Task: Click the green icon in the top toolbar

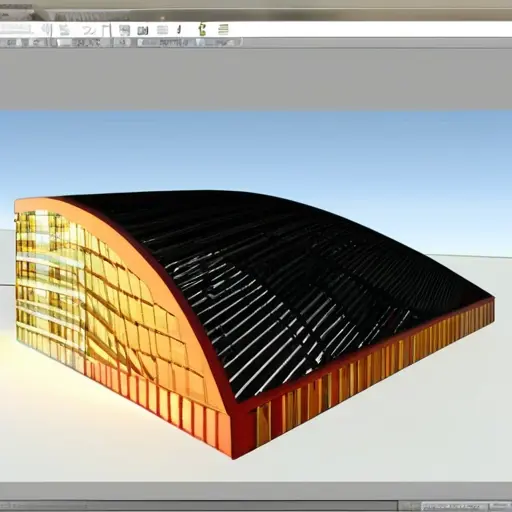Action: (202, 29)
